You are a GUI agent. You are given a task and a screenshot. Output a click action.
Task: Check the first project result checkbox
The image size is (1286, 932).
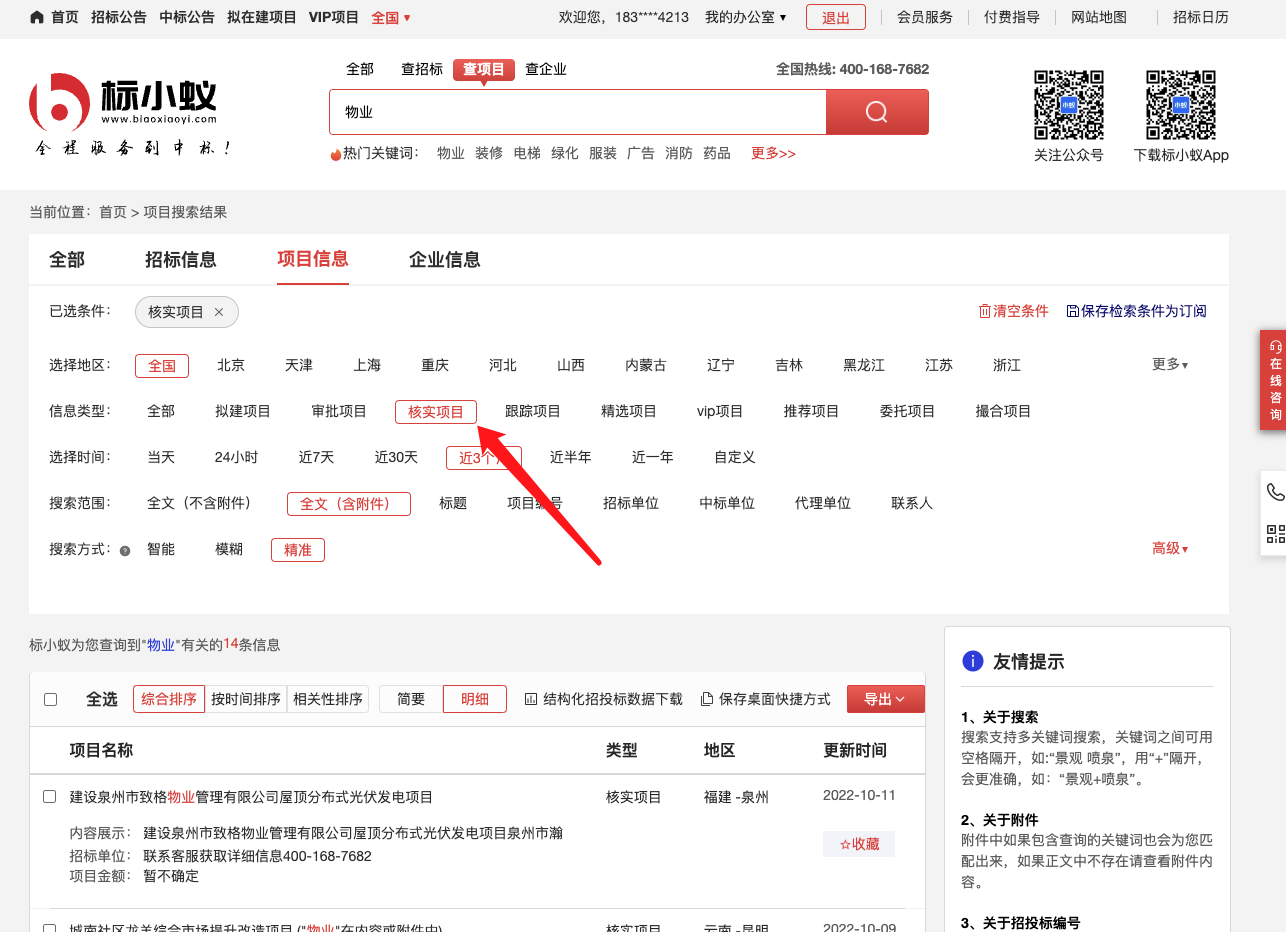(x=50, y=797)
